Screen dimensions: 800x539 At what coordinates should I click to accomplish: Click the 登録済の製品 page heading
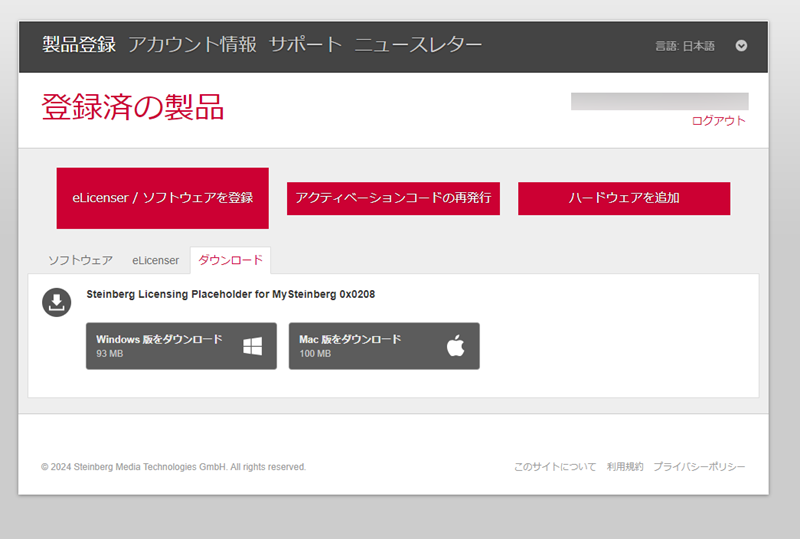(x=133, y=107)
